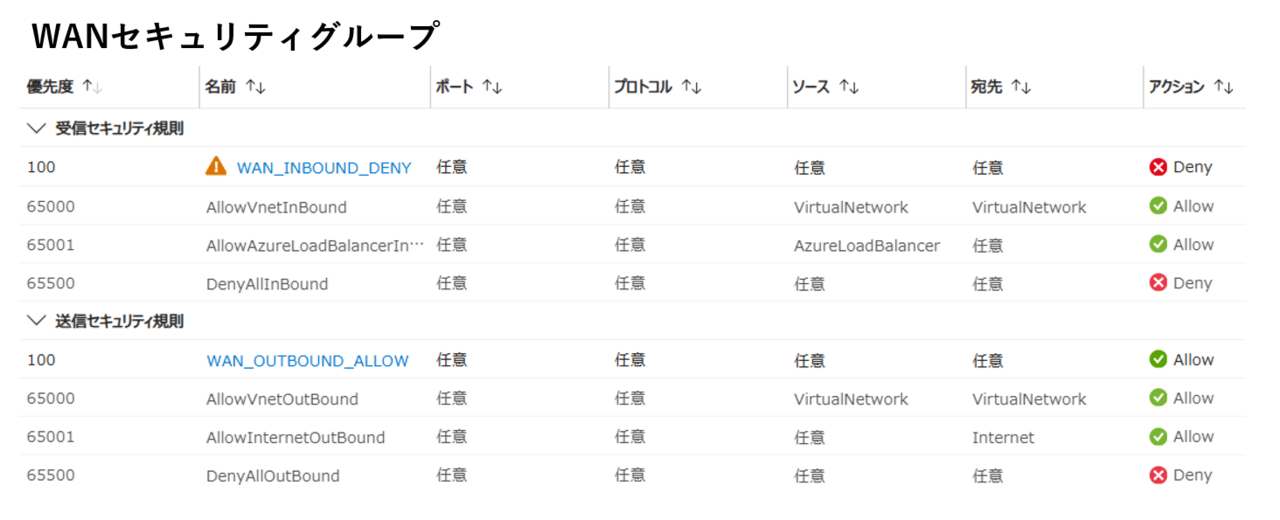Image resolution: width=1280 pixels, height=520 pixels.
Task: Click red Deny icon in WAN_INBOUND_DENY row
Action: (x=1158, y=167)
